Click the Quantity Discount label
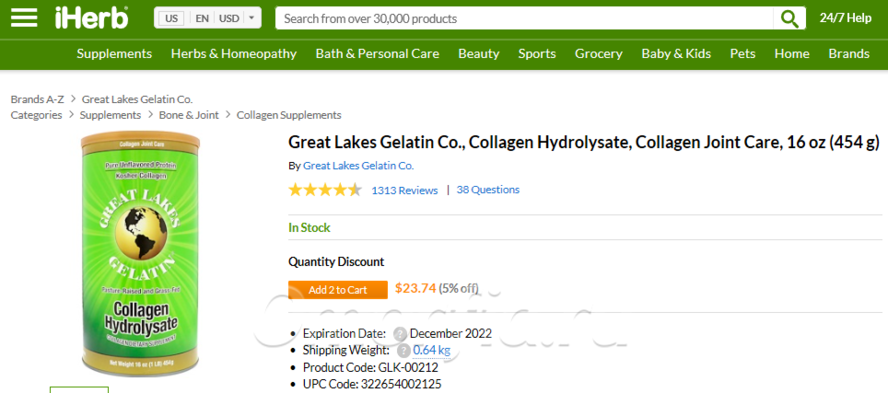This screenshot has height=393, width=888. pyautogui.click(x=336, y=262)
